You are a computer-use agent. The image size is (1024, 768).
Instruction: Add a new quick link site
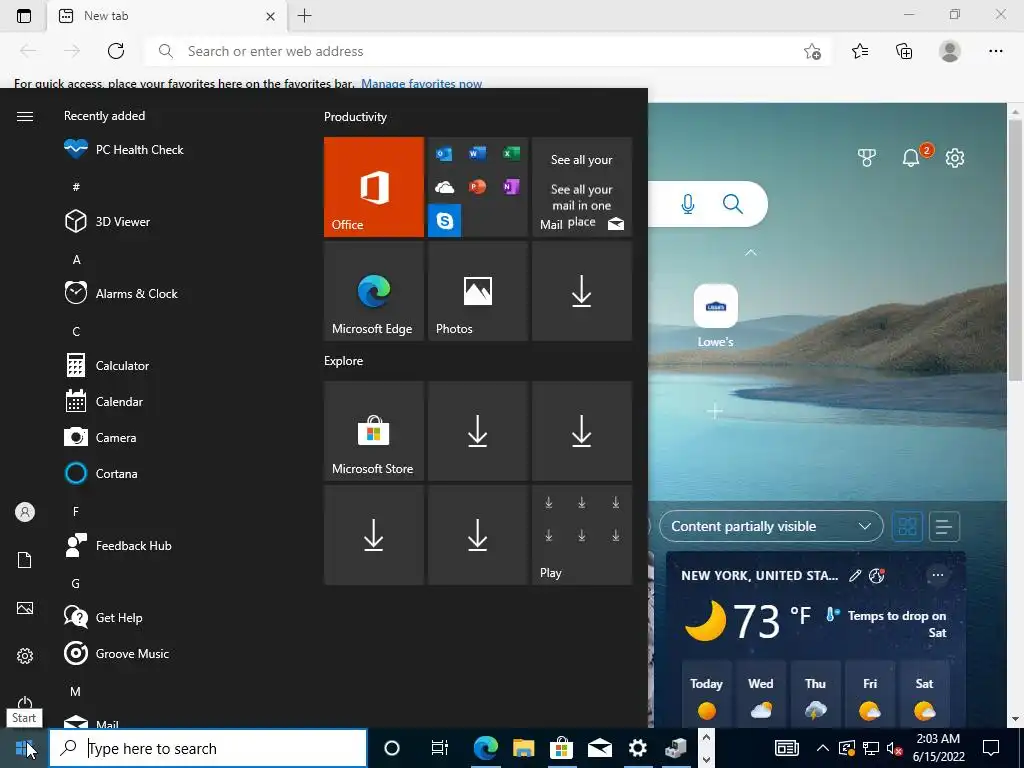[715, 411]
